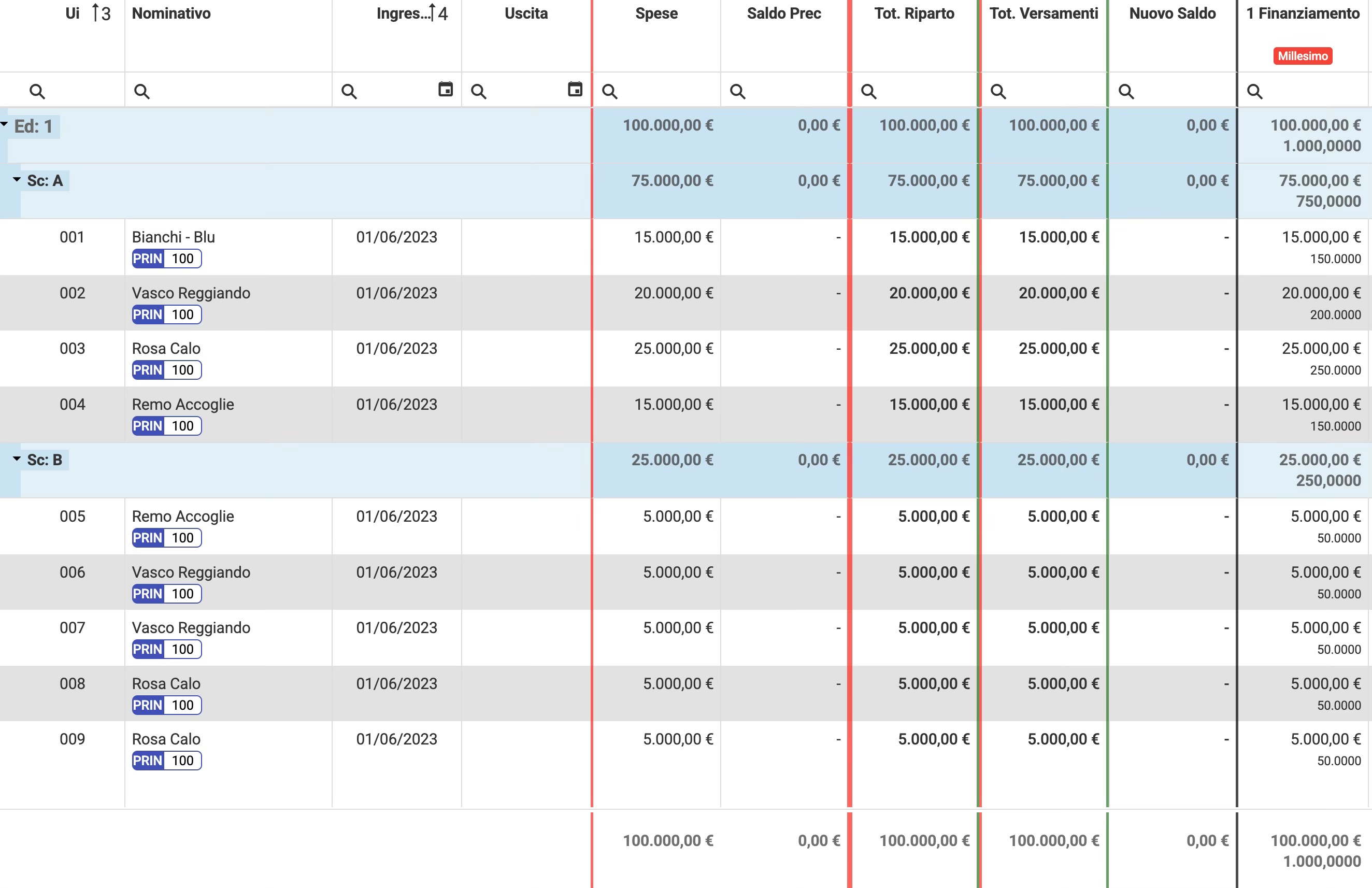Open calendar picker for Ingresso filter
Screen dimensions: 1372x888
(x=445, y=89)
